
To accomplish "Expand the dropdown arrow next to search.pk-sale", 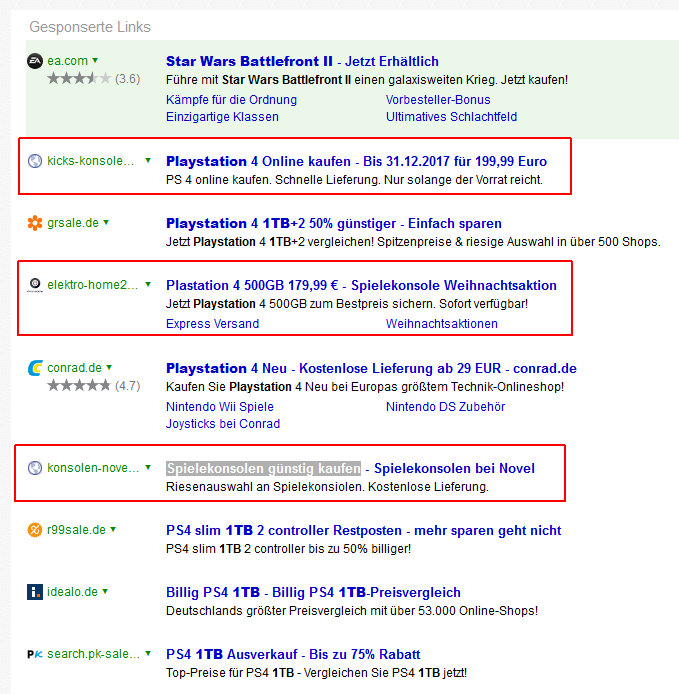I will 148,653.
